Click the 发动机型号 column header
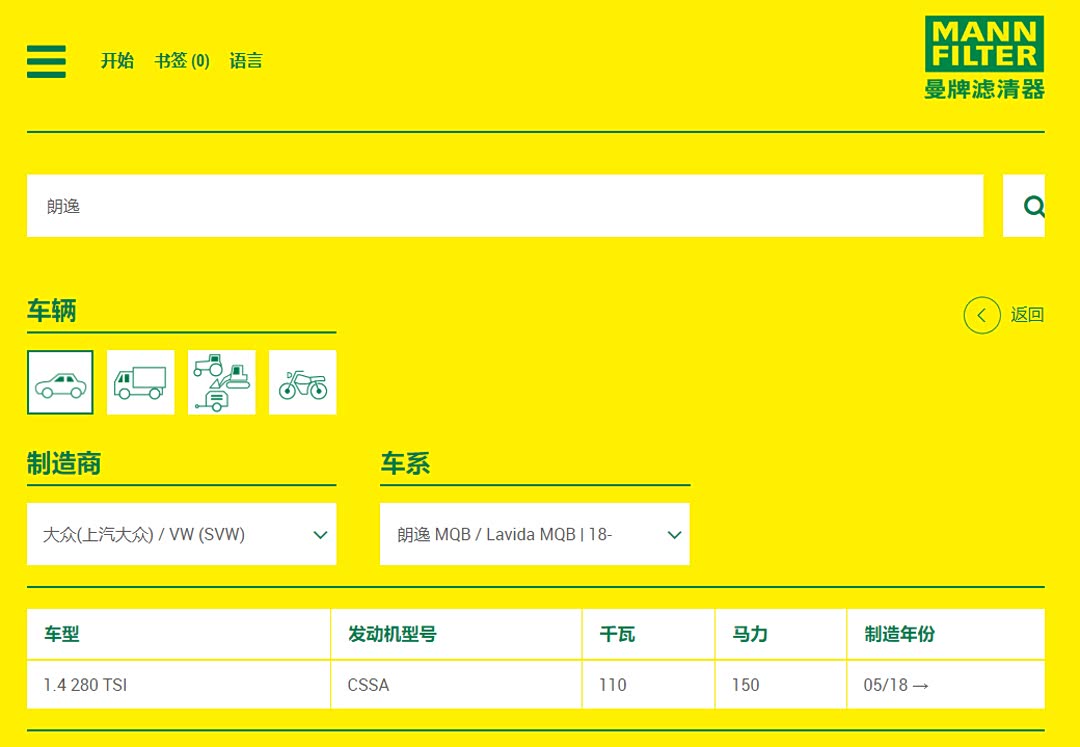Viewport: 1080px width, 747px height. pos(392,634)
